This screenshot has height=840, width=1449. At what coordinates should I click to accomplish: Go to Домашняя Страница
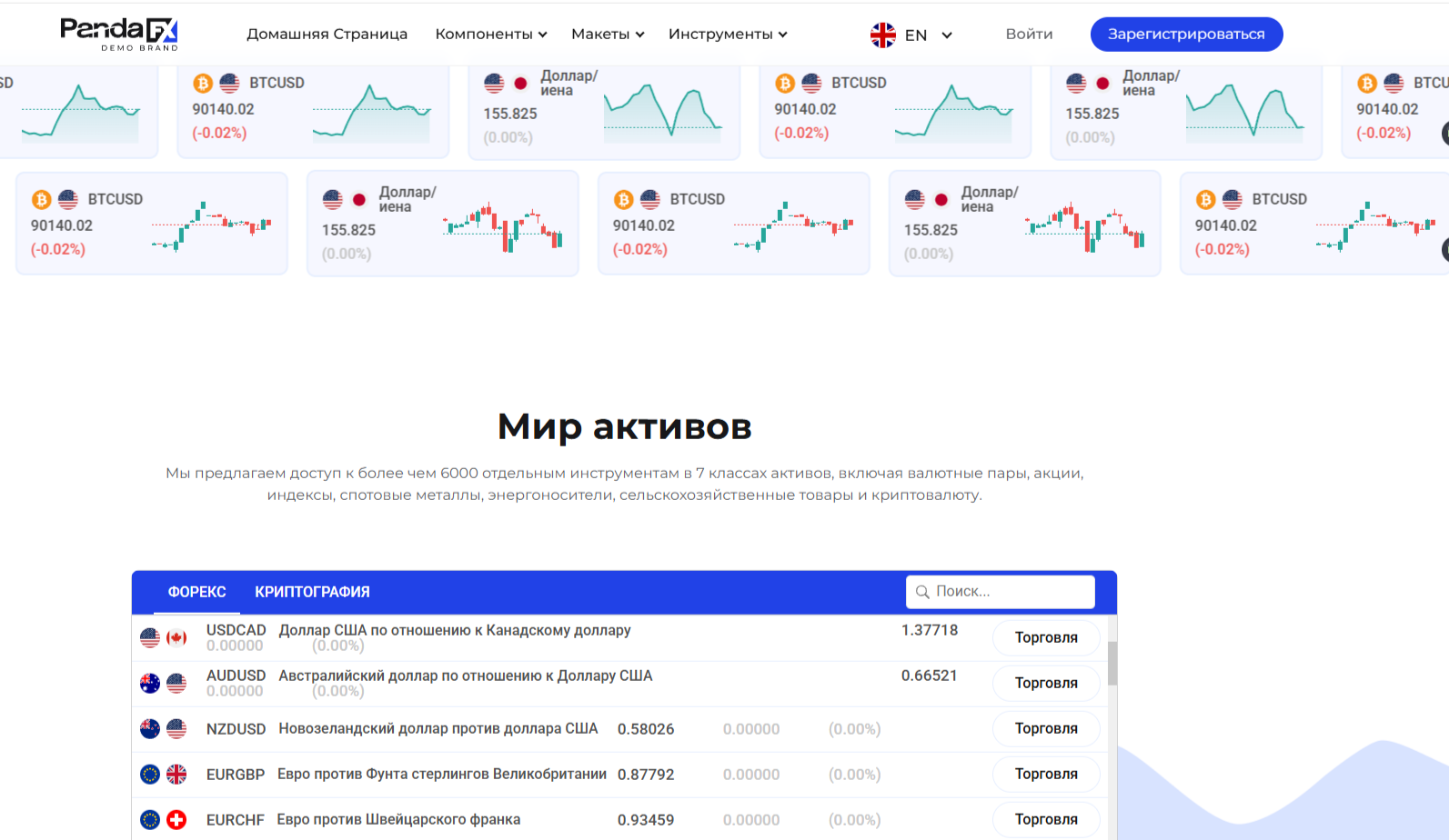tap(327, 35)
